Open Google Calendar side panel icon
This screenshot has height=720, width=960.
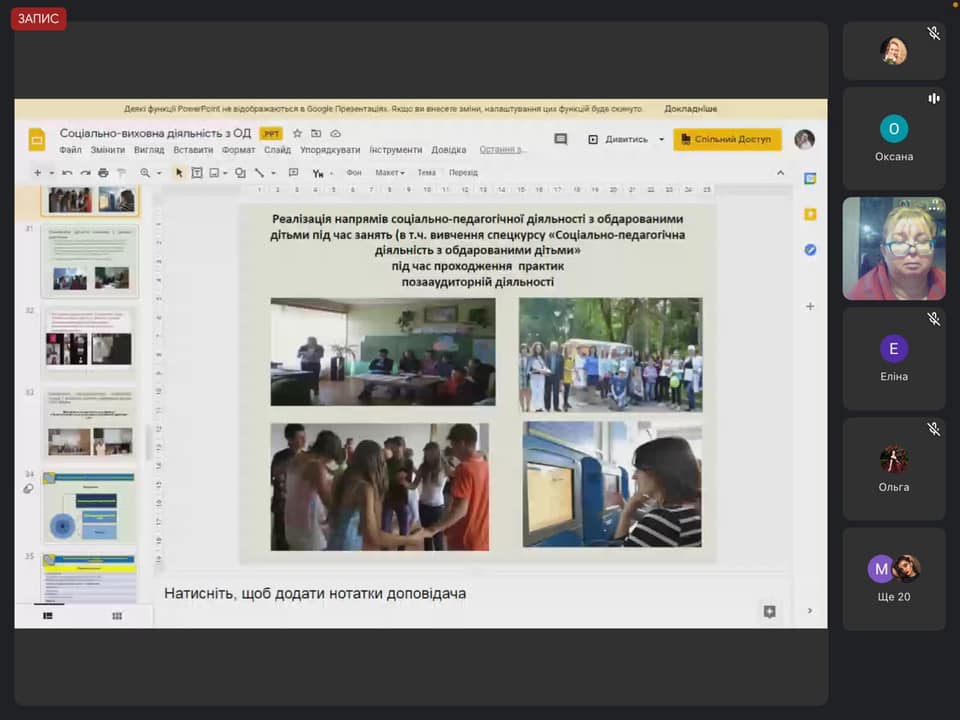(x=810, y=179)
